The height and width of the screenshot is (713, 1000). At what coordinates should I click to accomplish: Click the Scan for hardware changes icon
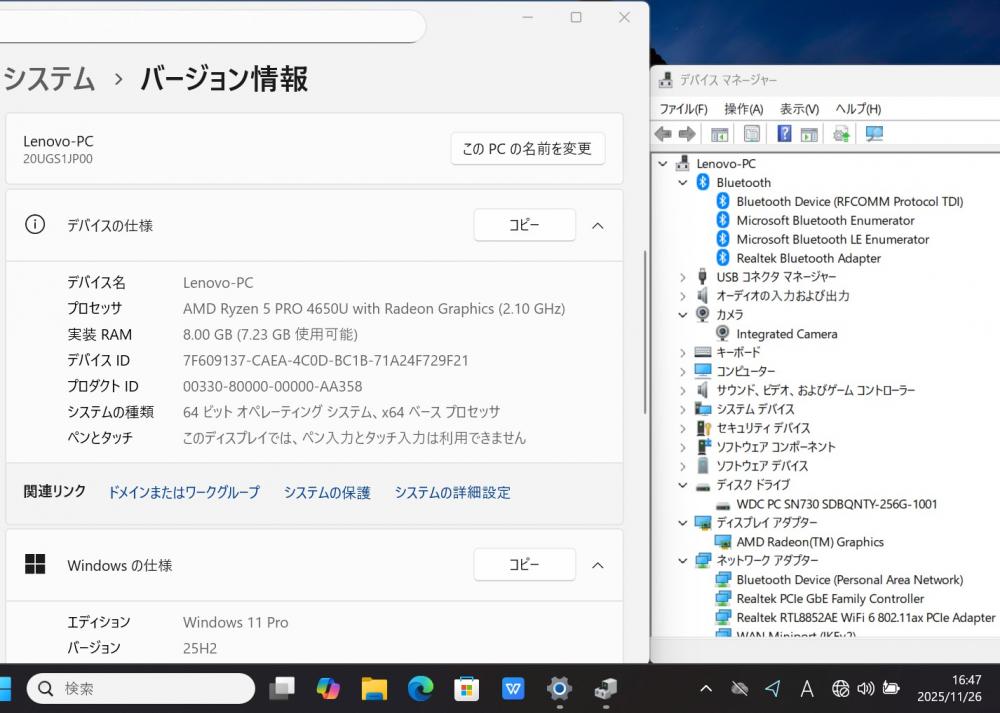[x=874, y=134]
